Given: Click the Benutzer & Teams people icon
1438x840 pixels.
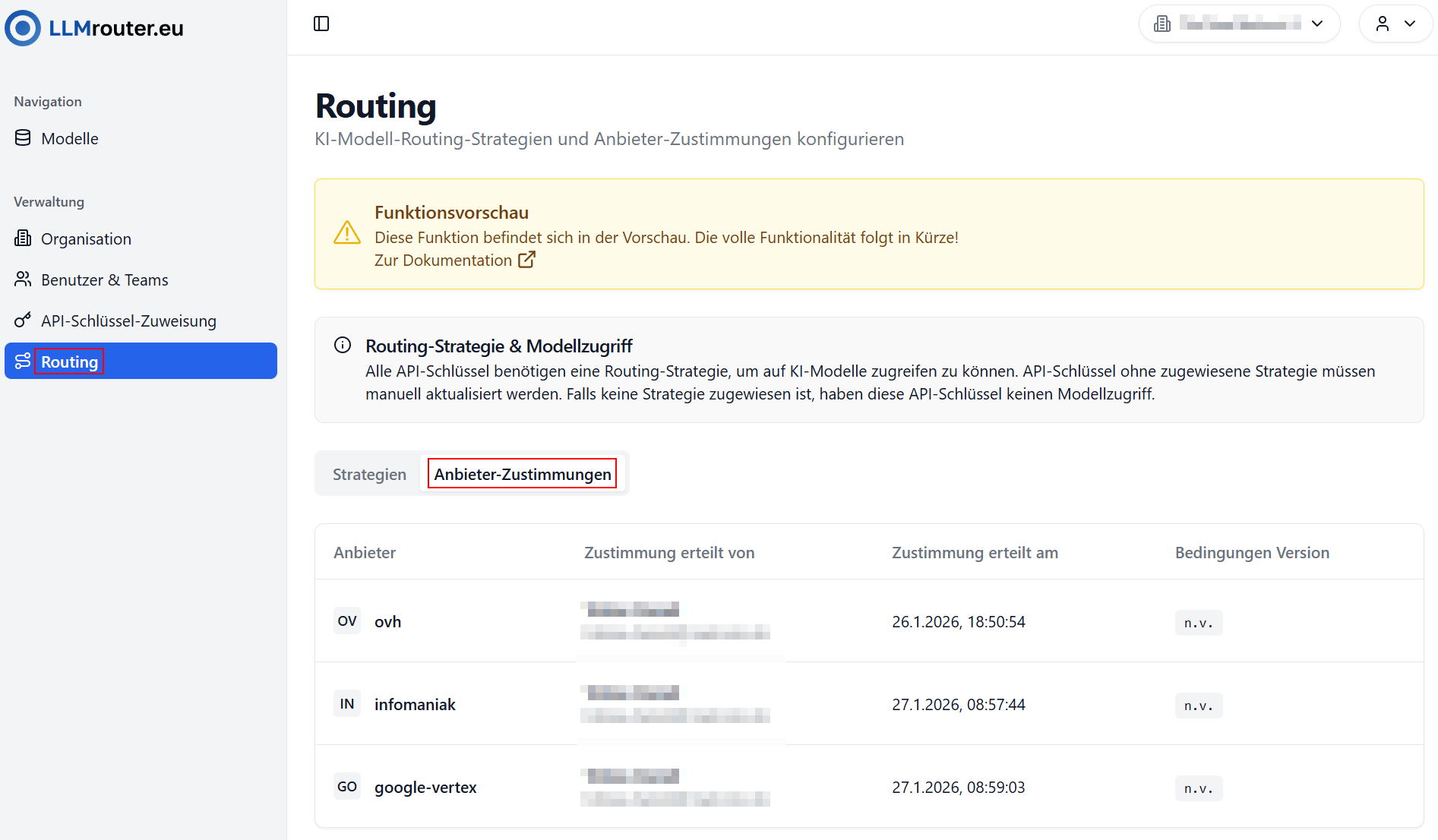Looking at the screenshot, I should coord(23,279).
